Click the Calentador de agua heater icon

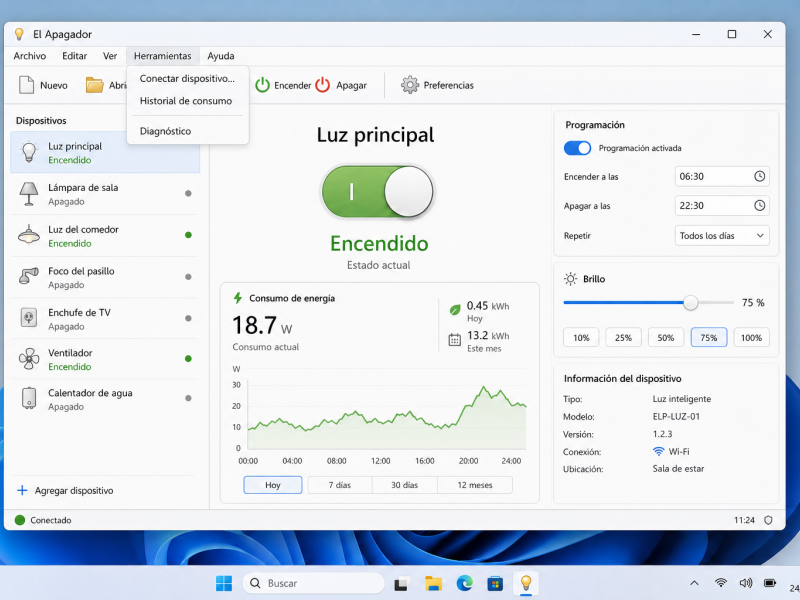click(29, 398)
